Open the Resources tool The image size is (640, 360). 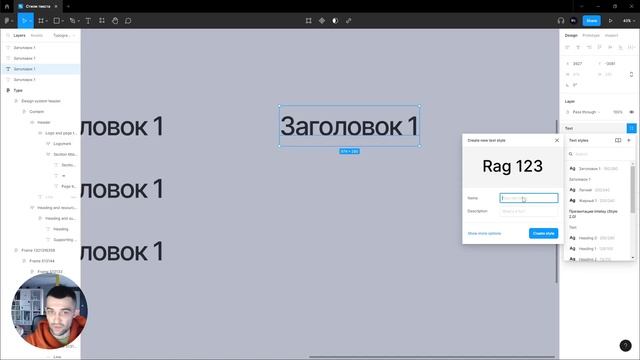click(x=102, y=20)
